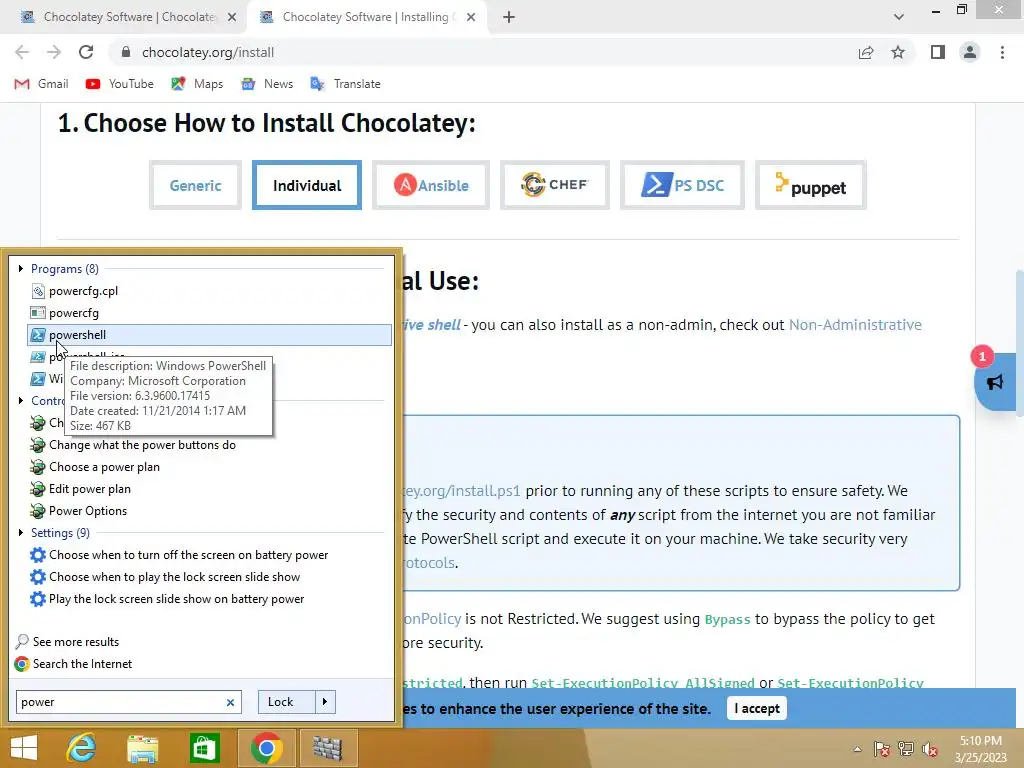Open Choose a power plan
The height and width of the screenshot is (768, 1024).
[x=104, y=467]
